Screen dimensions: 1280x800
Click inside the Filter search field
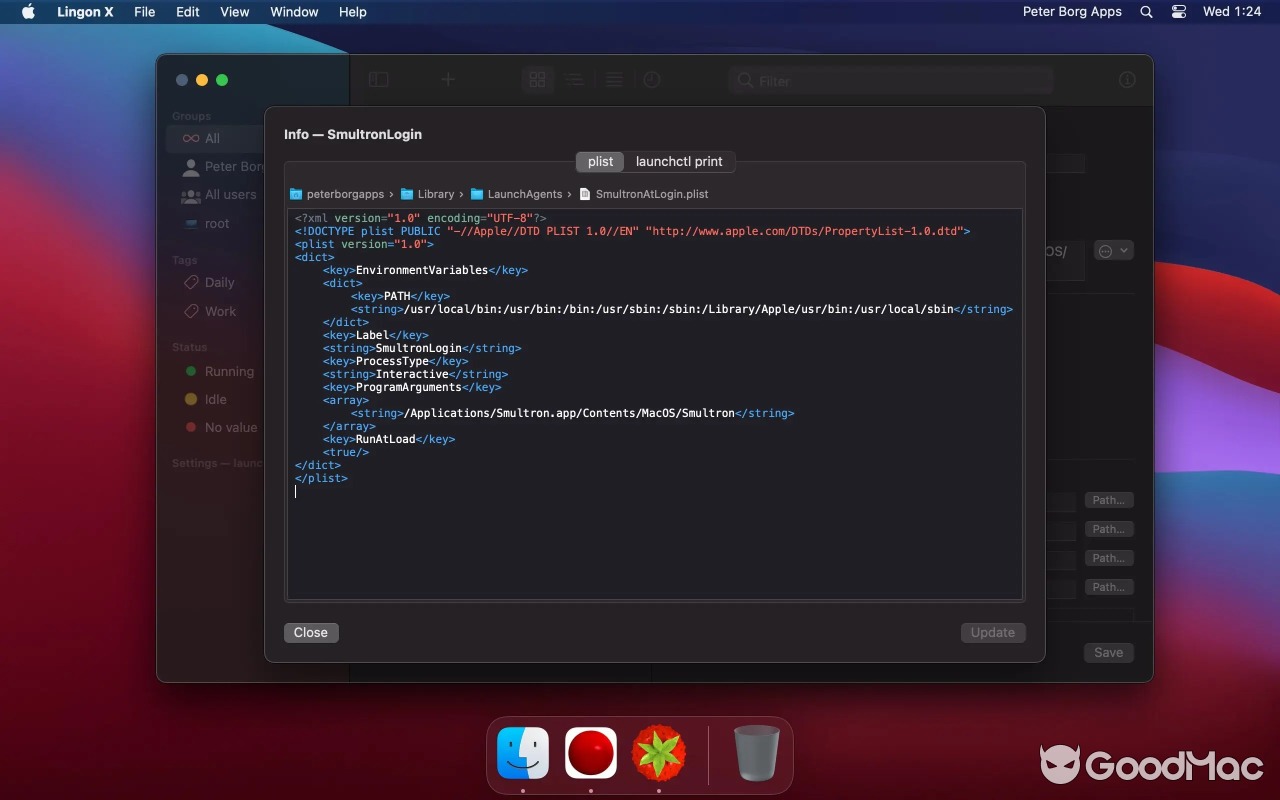[x=890, y=80]
